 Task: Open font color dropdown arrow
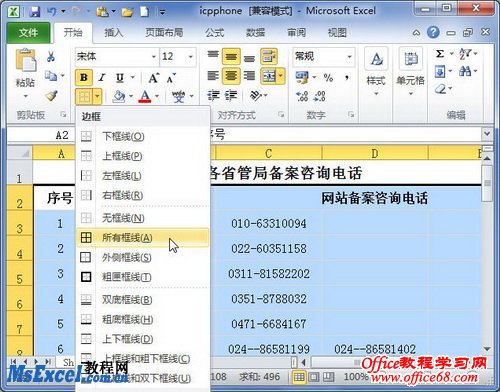[x=157, y=97]
